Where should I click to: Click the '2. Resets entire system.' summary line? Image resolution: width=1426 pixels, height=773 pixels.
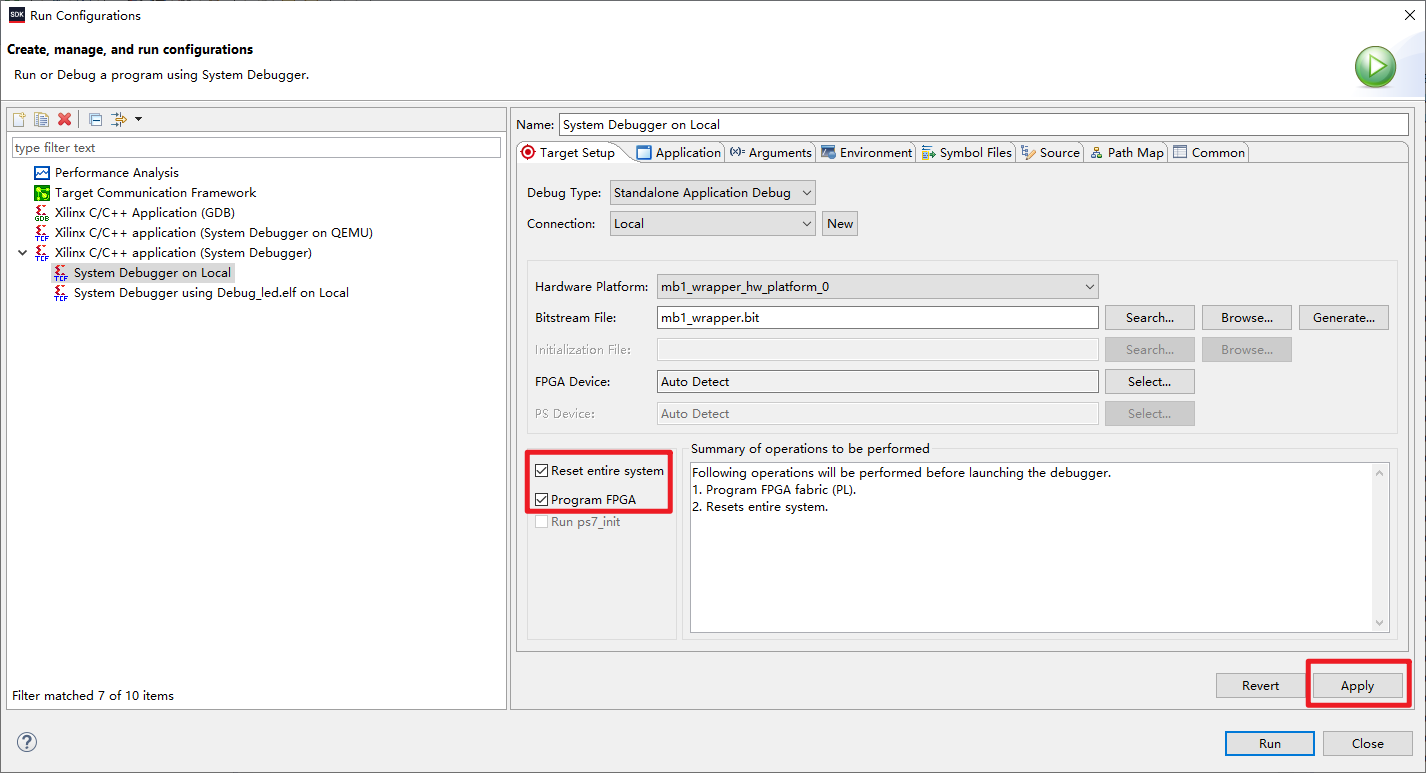click(x=760, y=507)
